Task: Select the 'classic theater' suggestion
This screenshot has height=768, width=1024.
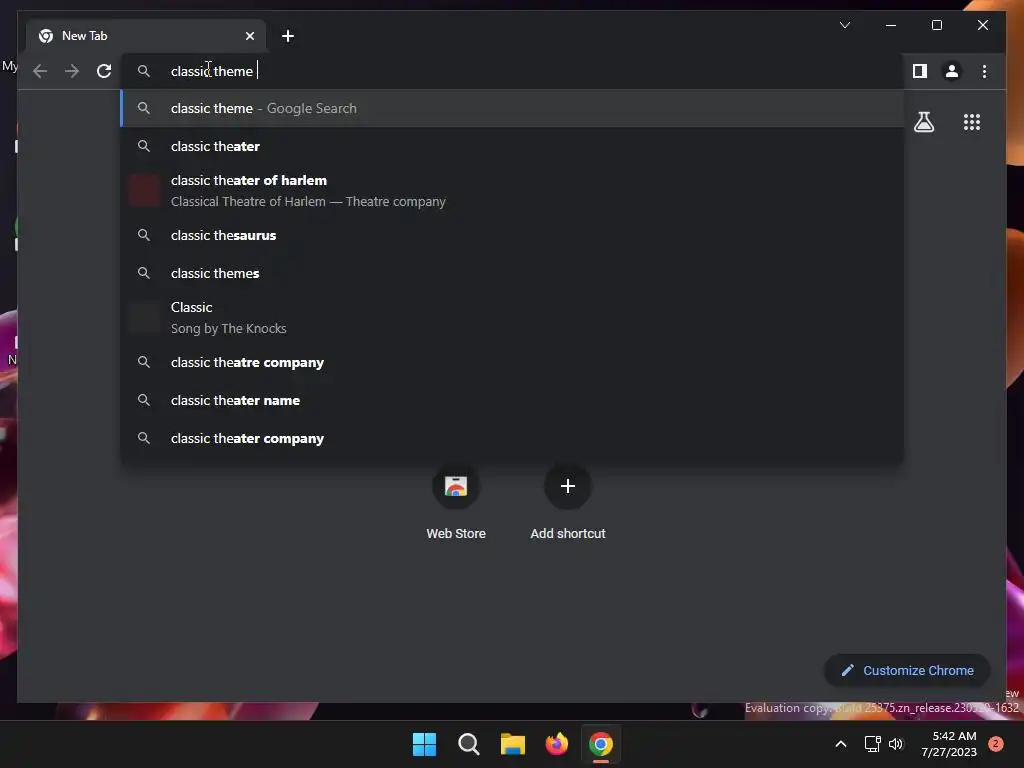Action: pos(512,146)
